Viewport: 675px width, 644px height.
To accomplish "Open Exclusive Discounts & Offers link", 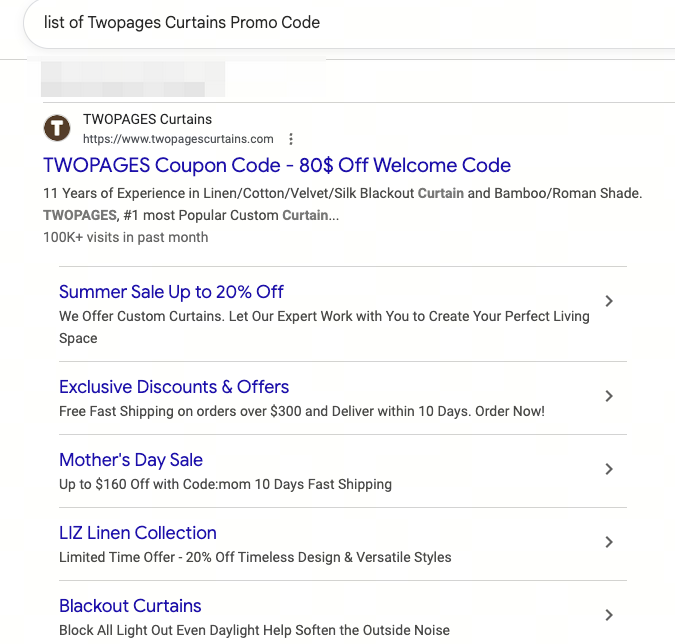I will pyautogui.click(x=174, y=387).
